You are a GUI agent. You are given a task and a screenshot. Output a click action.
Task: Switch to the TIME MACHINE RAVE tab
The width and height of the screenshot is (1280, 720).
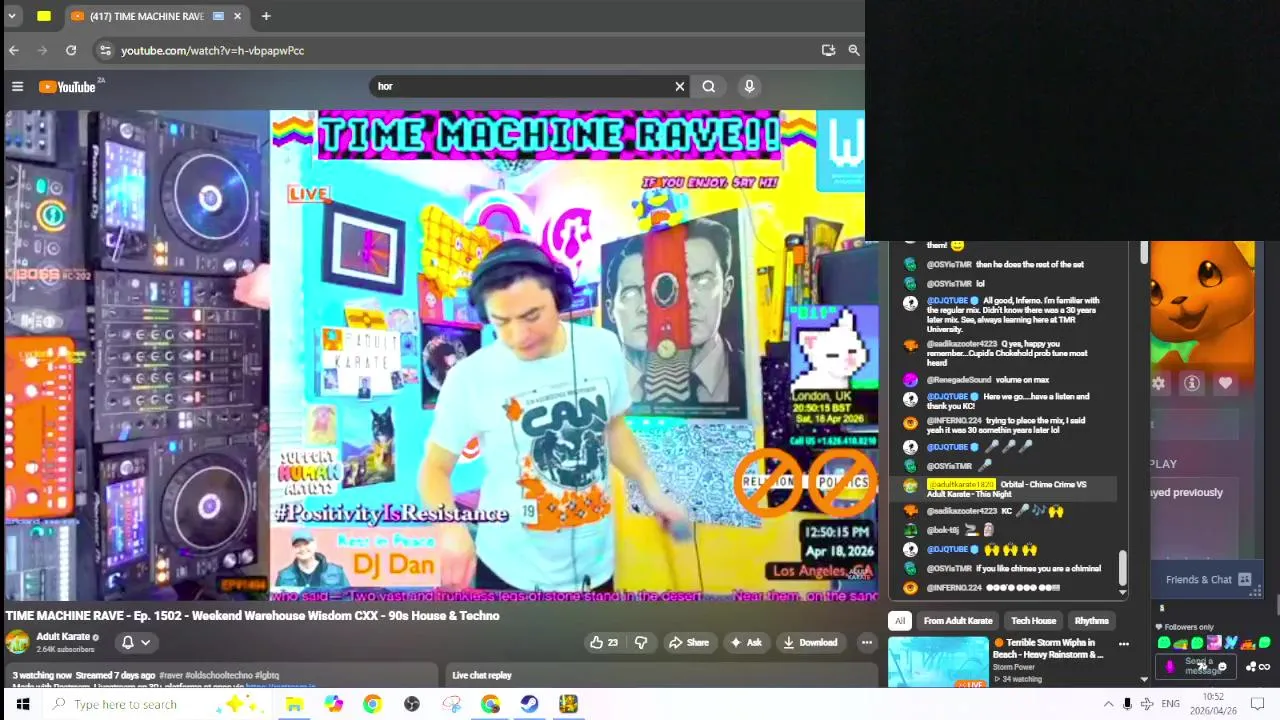coord(145,16)
